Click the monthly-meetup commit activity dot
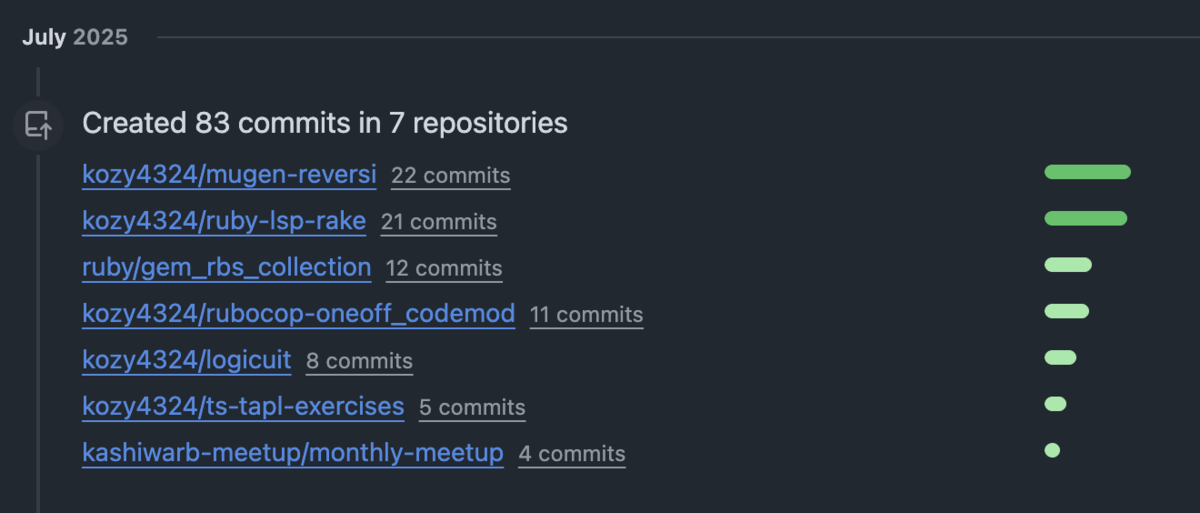Screen dimensions: 1200x513 coord(1052,450)
